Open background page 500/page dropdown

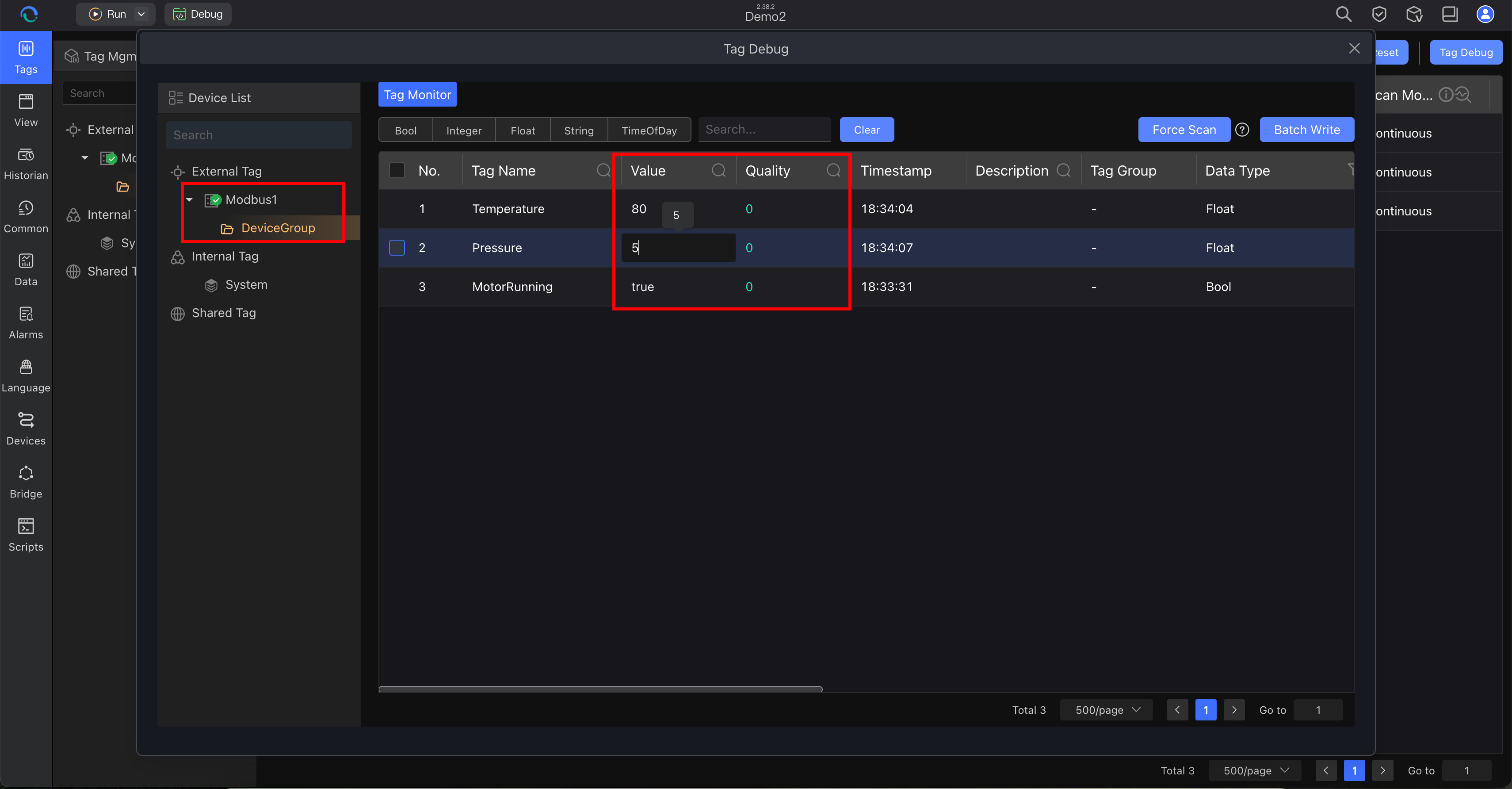click(x=1255, y=770)
